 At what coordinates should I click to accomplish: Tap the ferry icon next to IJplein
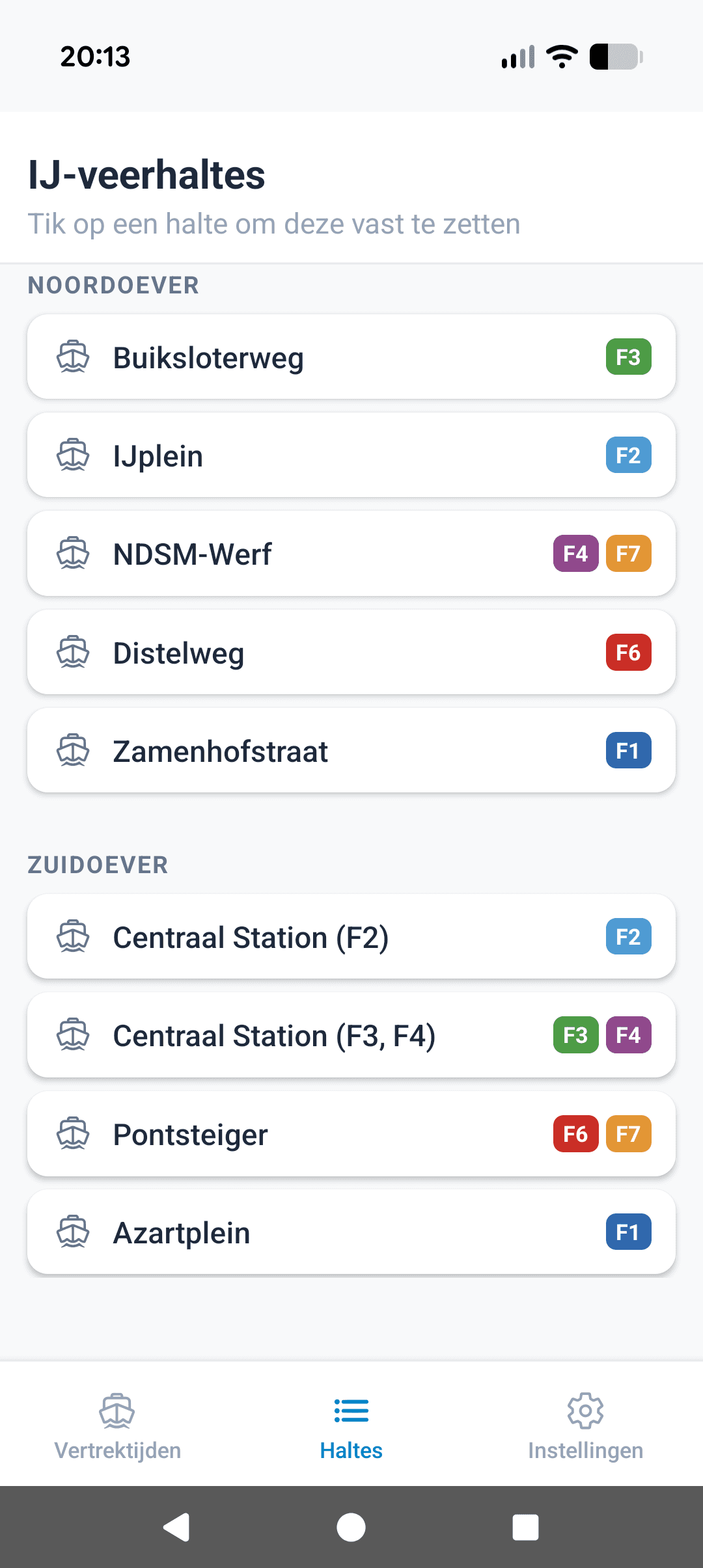tap(73, 455)
